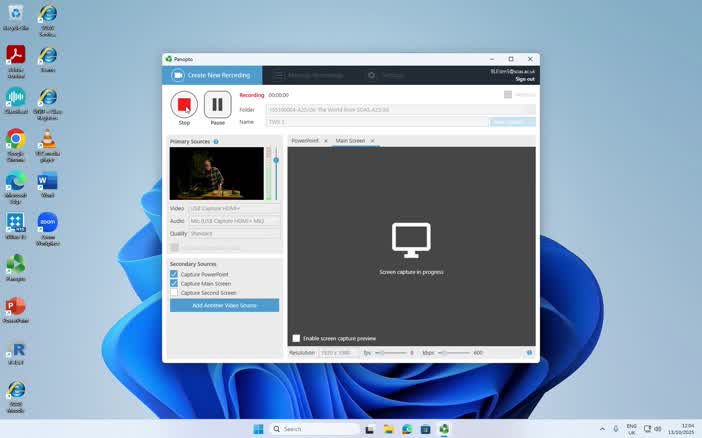Click the Primary Sources info icon
This screenshot has width=702, height=438.
click(x=216, y=142)
